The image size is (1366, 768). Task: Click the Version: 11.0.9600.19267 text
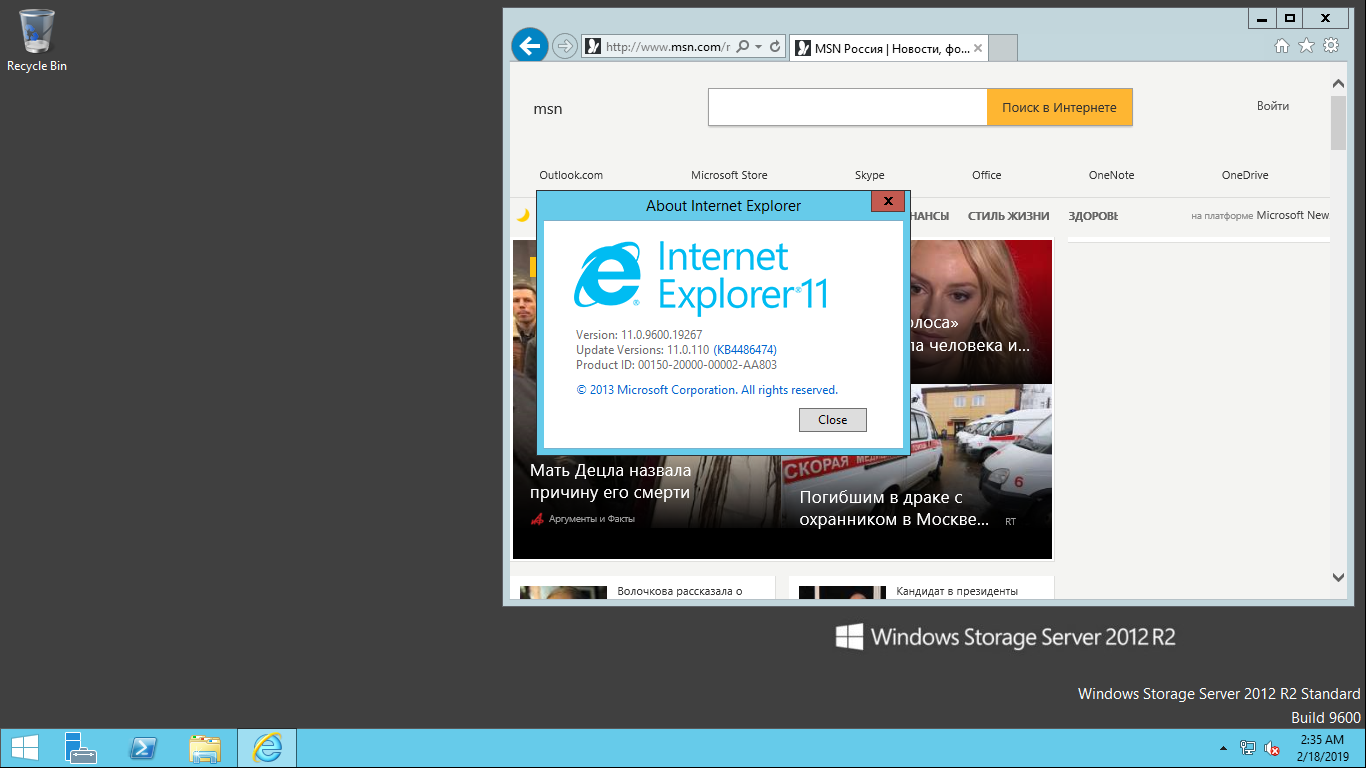tap(639, 335)
